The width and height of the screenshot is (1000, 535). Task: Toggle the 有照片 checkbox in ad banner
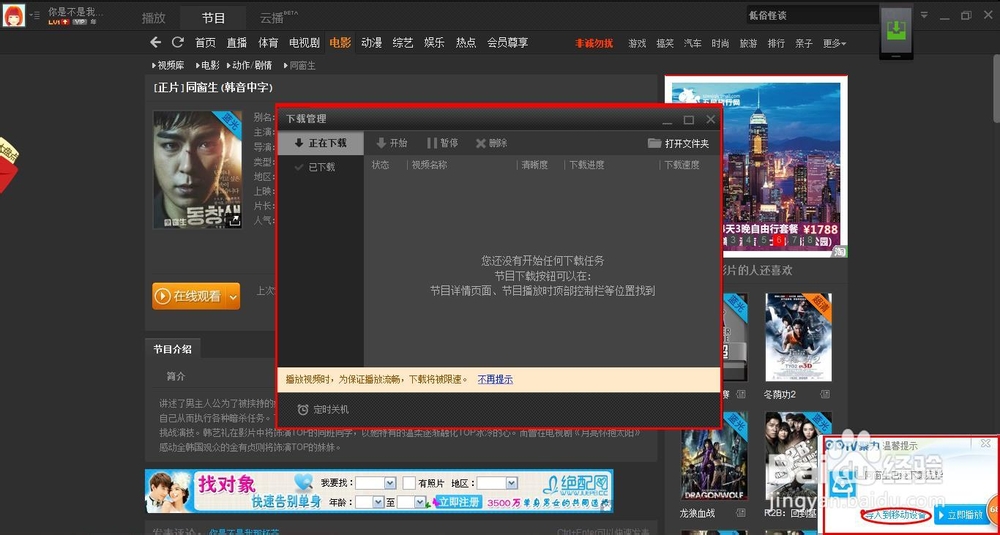click(x=409, y=483)
